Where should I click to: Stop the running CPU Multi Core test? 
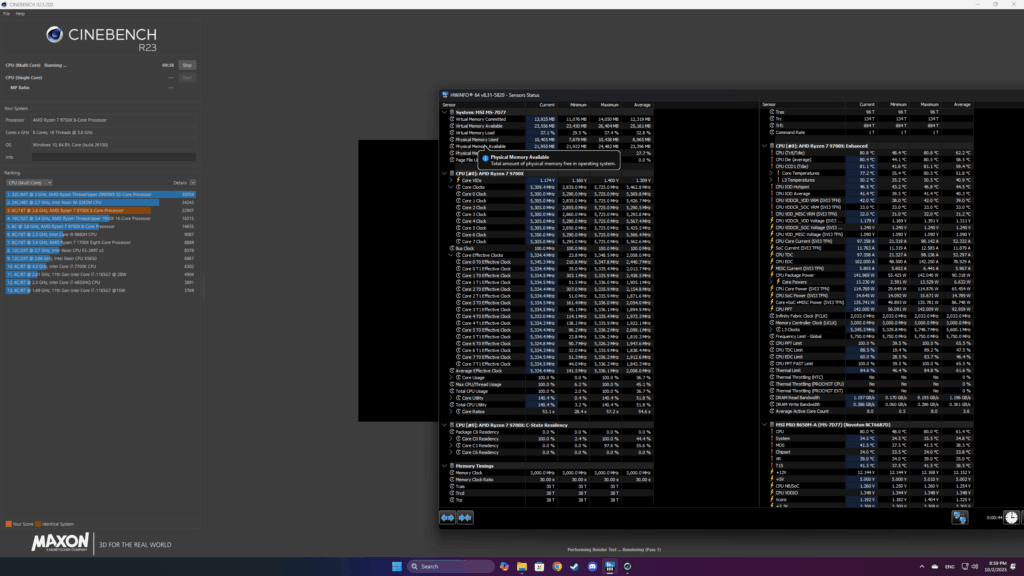[187, 65]
